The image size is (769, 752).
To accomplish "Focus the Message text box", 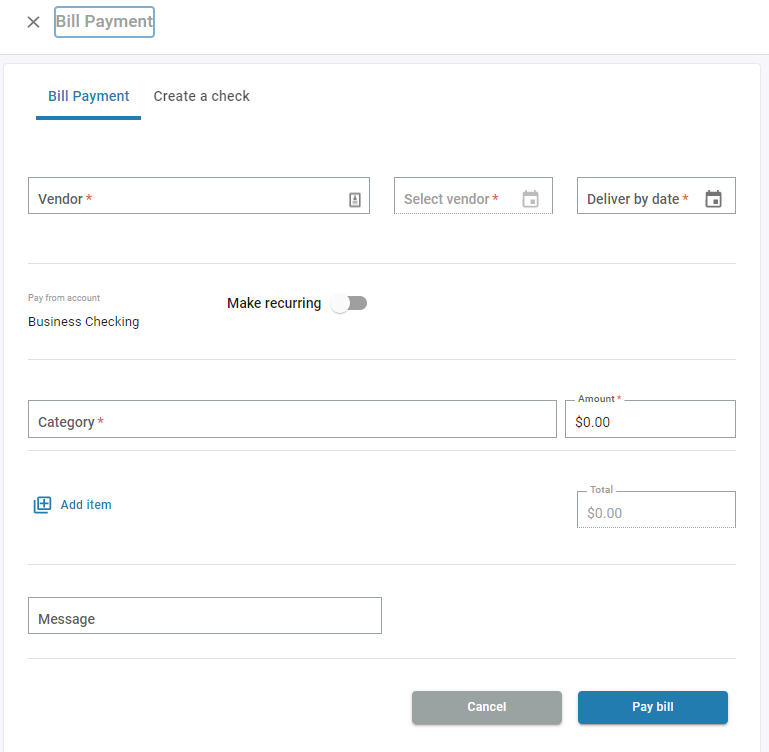I will point(204,617).
